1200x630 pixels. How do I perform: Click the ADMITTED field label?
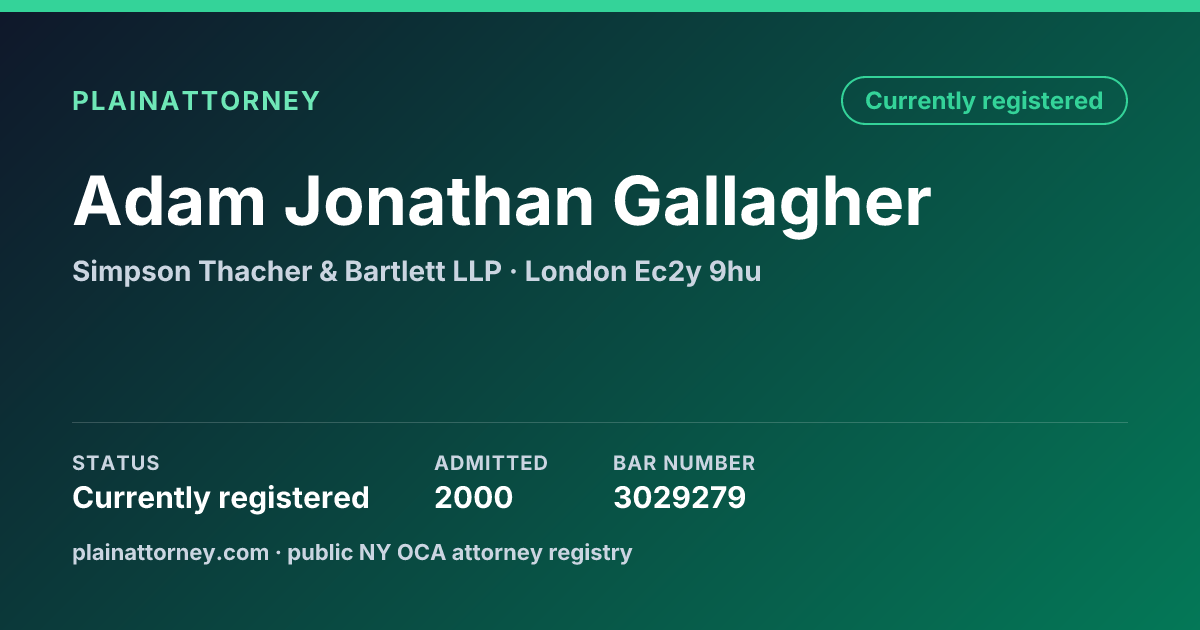tap(491, 463)
